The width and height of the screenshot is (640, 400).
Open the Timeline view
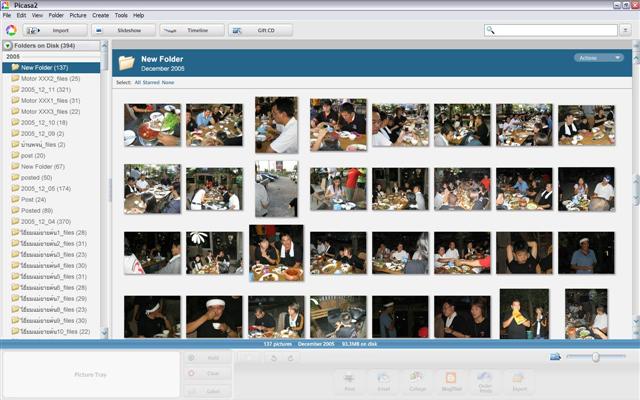click(x=191, y=30)
